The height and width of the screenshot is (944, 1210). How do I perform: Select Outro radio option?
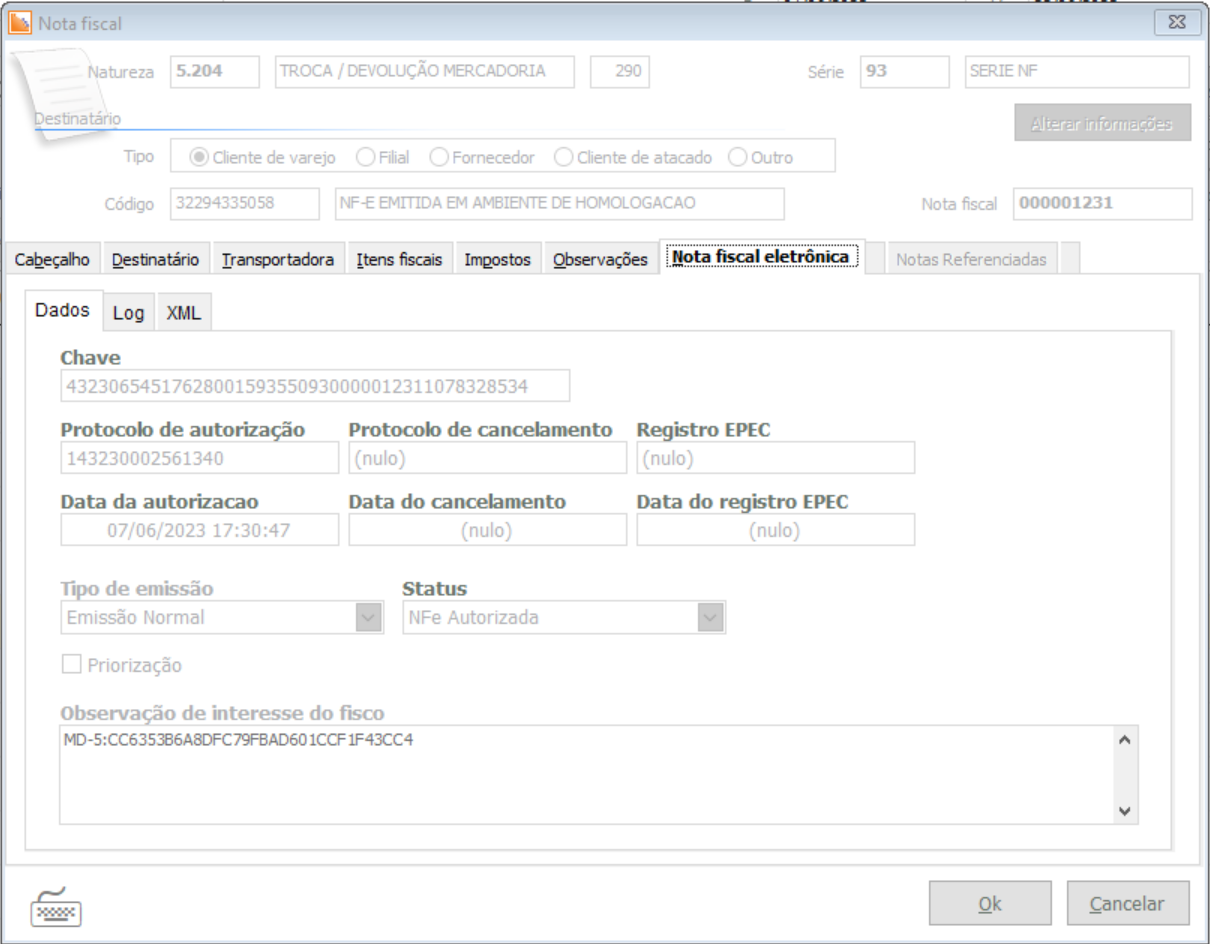click(x=761, y=157)
